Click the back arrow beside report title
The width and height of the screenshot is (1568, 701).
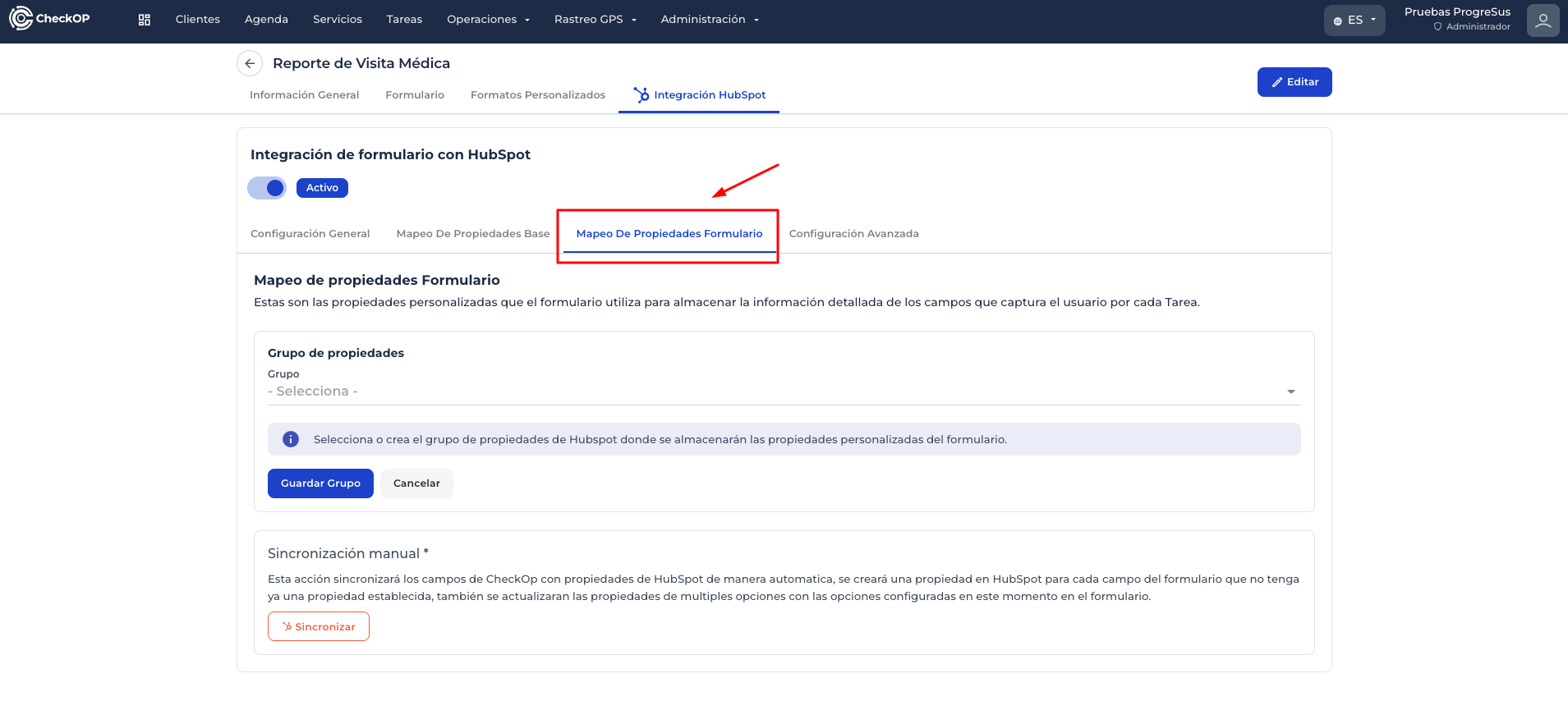[250, 63]
